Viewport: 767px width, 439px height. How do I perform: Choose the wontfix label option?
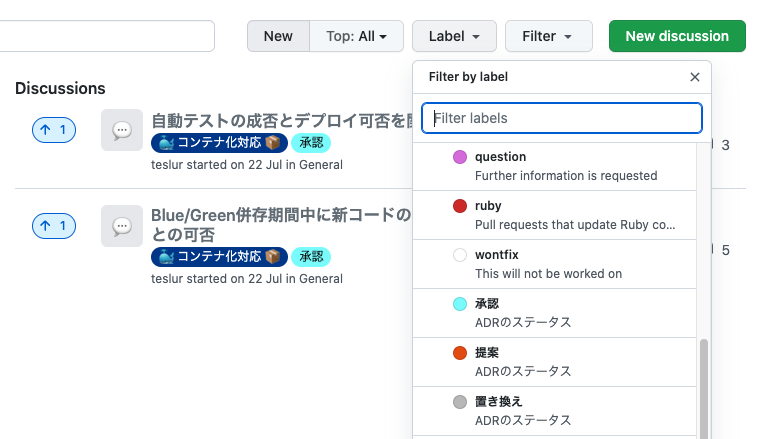click(x=496, y=255)
